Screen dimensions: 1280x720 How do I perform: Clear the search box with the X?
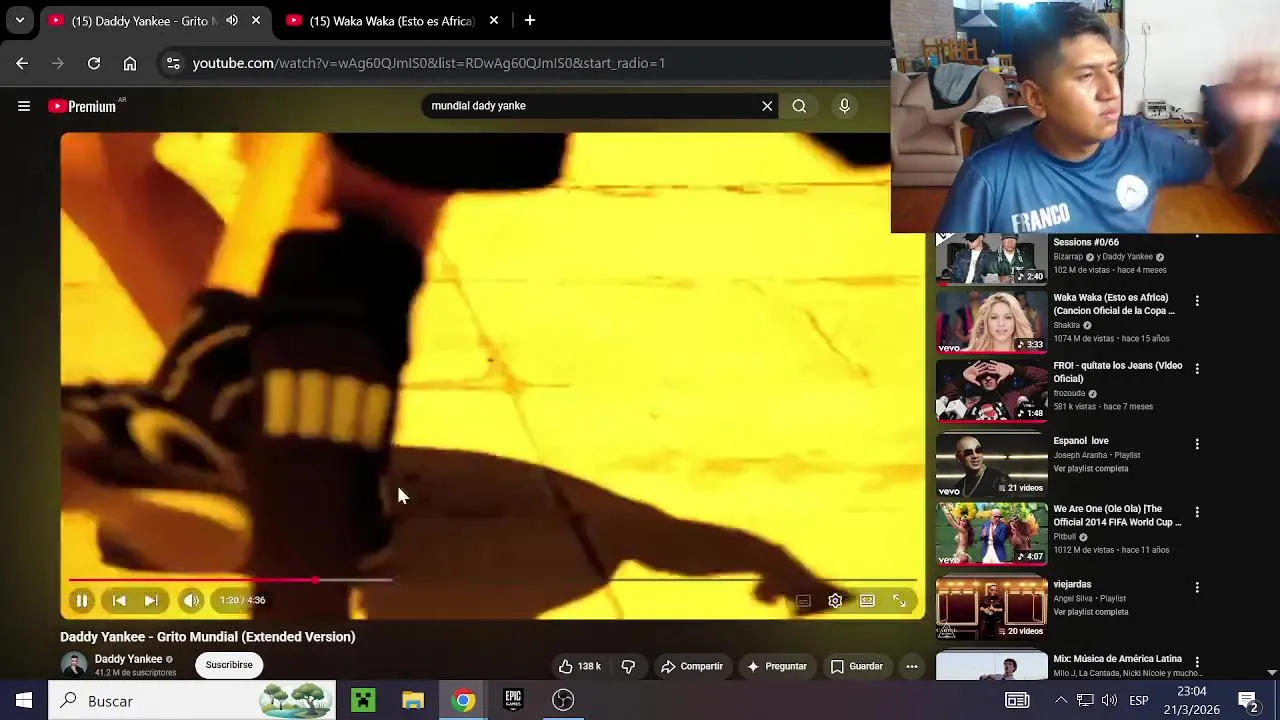coord(767,106)
